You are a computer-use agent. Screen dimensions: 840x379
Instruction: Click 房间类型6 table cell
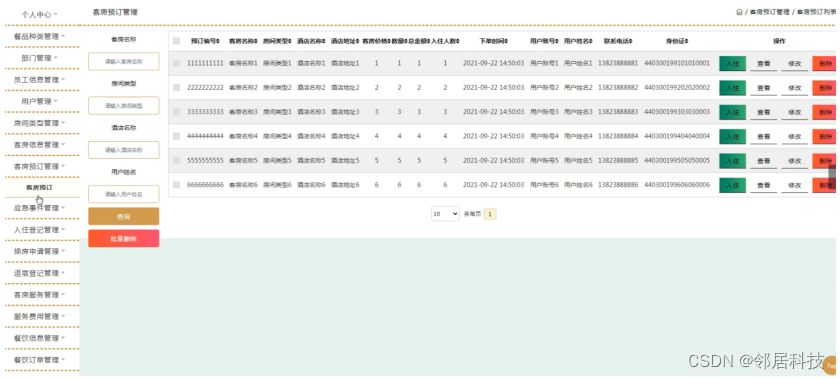click(x=277, y=184)
